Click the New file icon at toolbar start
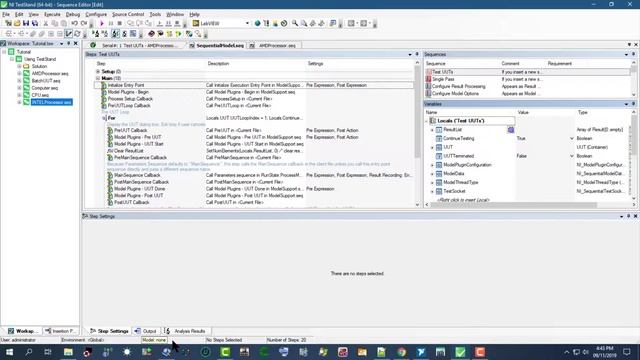 point(8,23)
